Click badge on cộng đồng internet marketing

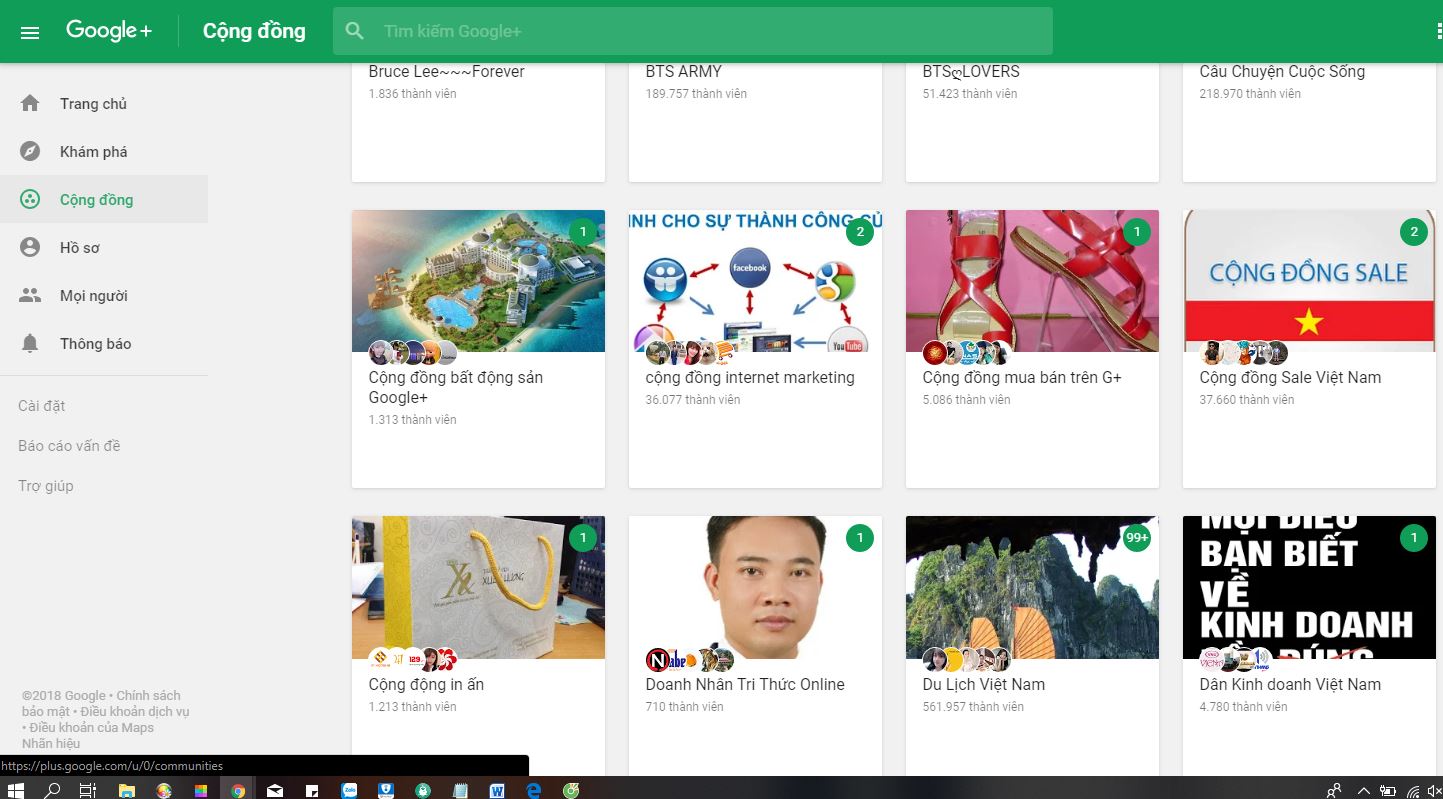860,232
